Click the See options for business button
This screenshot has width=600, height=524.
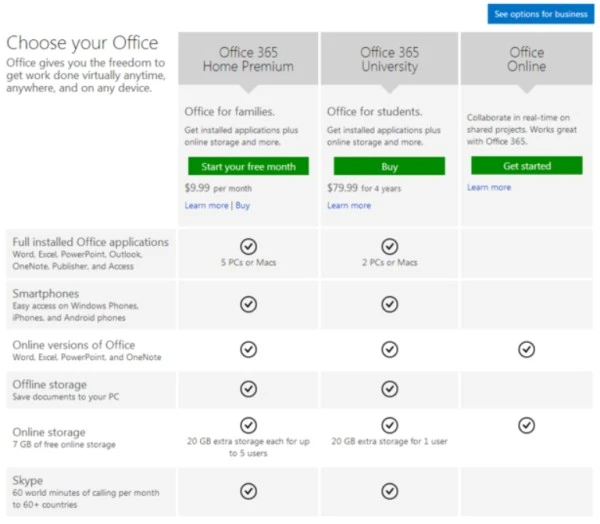point(541,14)
